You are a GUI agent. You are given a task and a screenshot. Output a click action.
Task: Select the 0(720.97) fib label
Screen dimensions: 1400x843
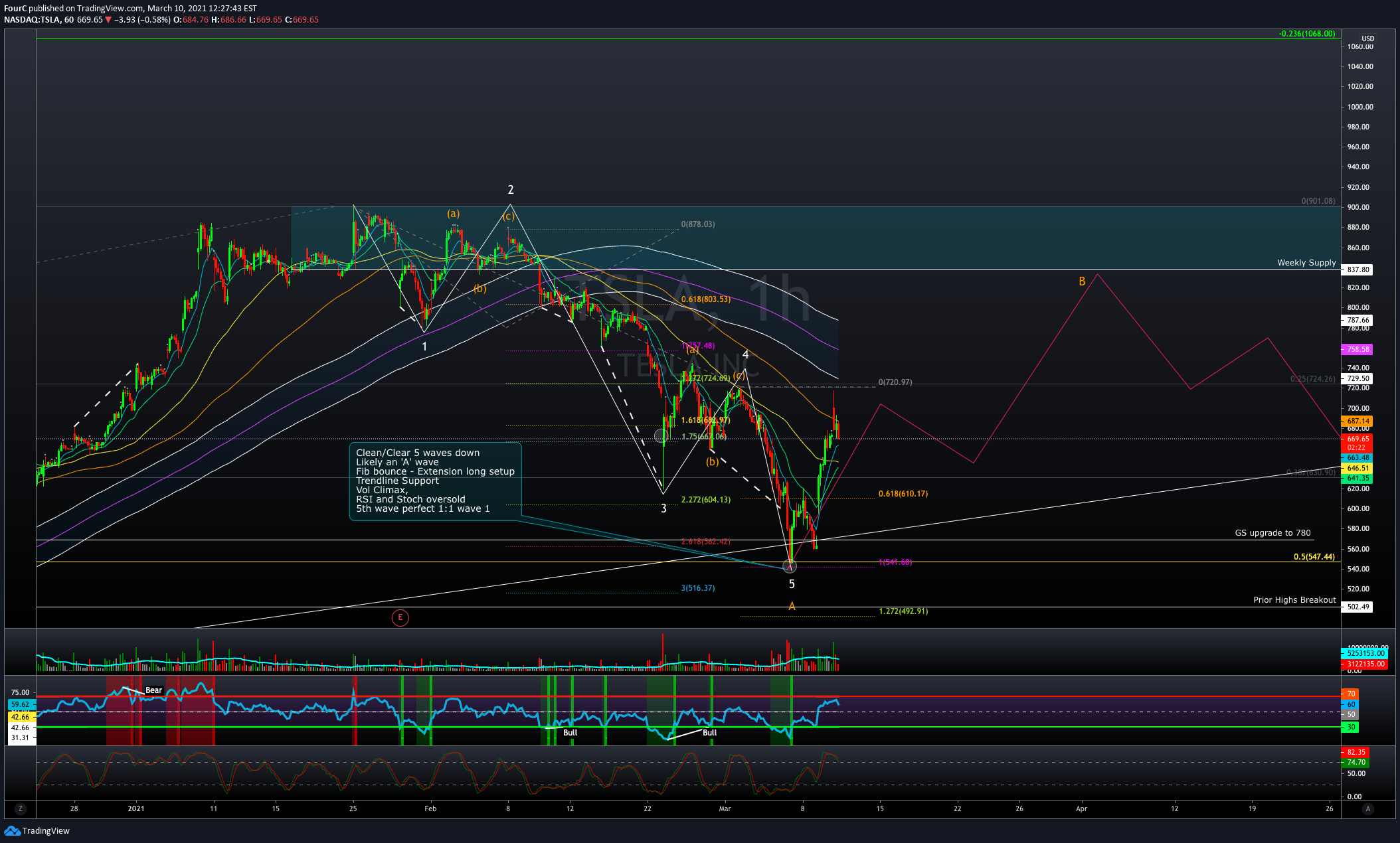tap(895, 382)
